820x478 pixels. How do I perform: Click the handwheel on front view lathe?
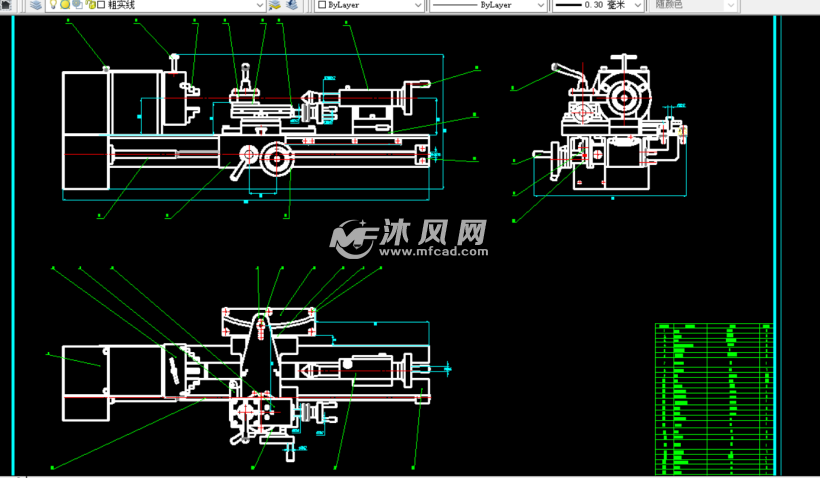pyautogui.click(x=277, y=157)
